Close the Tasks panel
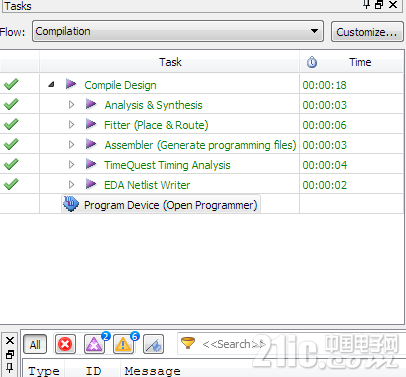Image resolution: width=406 pixels, height=377 pixels. point(393,5)
